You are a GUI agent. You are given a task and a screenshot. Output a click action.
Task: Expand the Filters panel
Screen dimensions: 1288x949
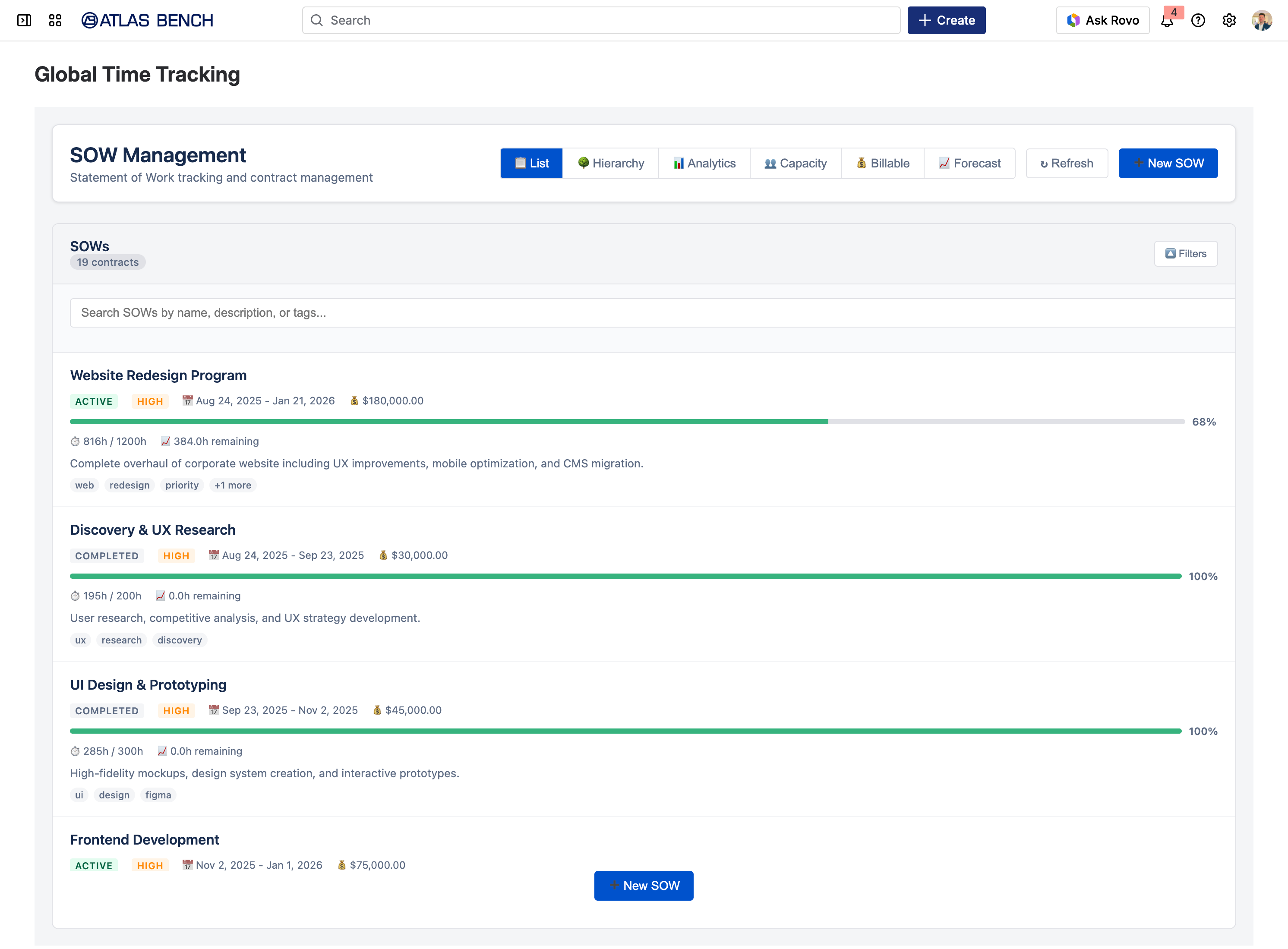point(1185,254)
